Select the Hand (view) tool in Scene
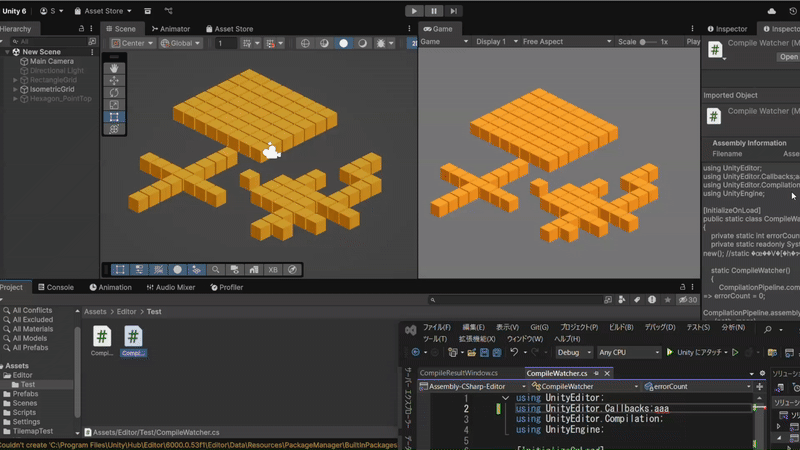 [x=114, y=68]
